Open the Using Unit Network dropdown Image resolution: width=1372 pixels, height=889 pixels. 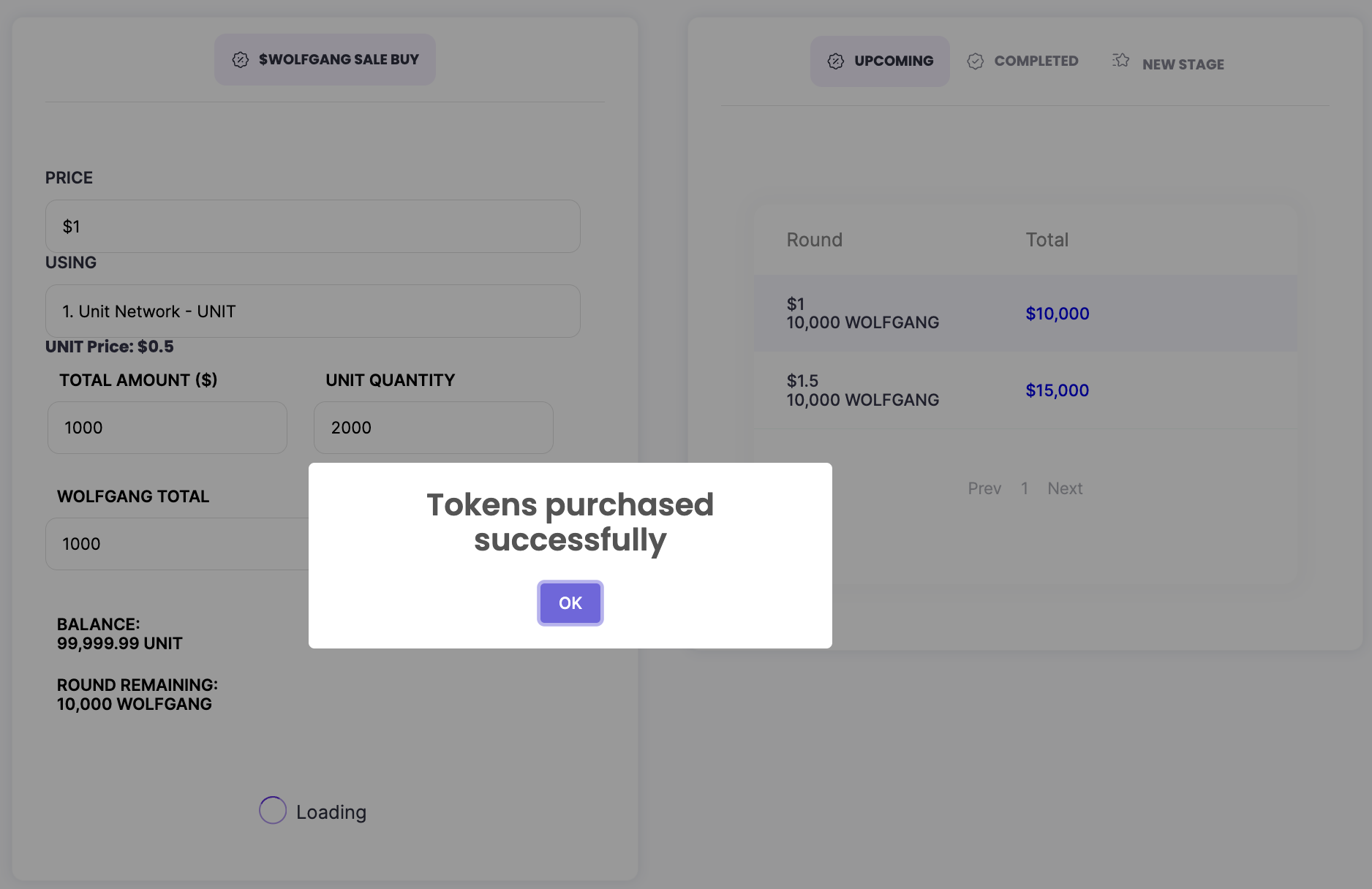click(x=313, y=311)
